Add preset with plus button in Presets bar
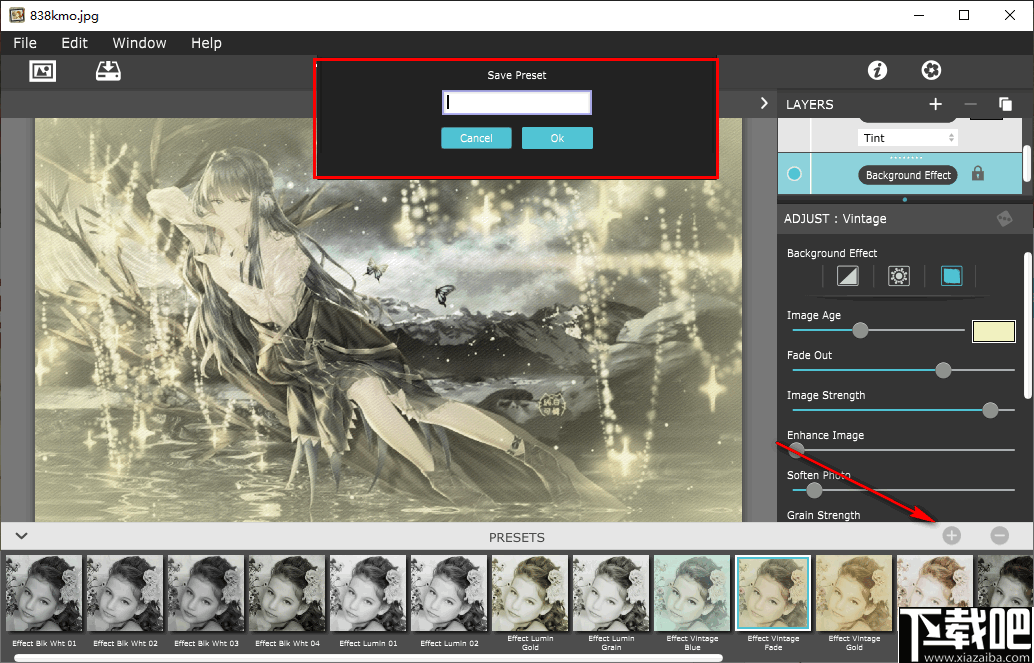This screenshot has width=1034, height=663. [951, 536]
